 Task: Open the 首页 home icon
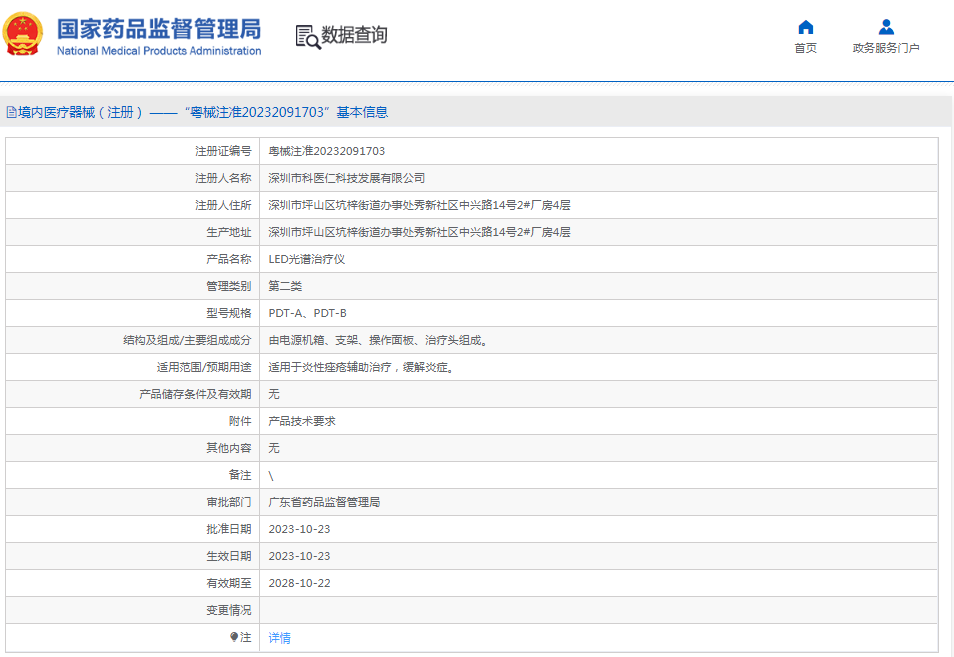pos(806,27)
